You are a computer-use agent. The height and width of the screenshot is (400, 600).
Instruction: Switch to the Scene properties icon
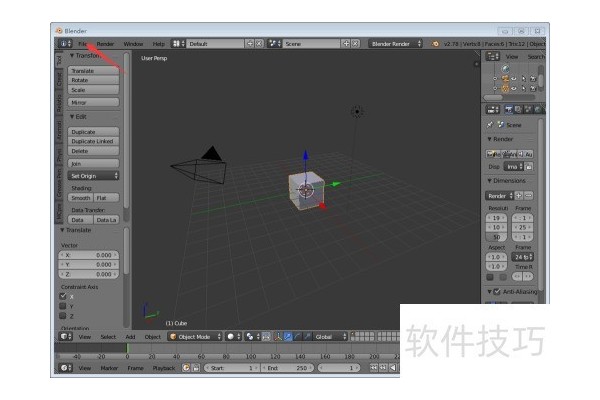(x=528, y=110)
